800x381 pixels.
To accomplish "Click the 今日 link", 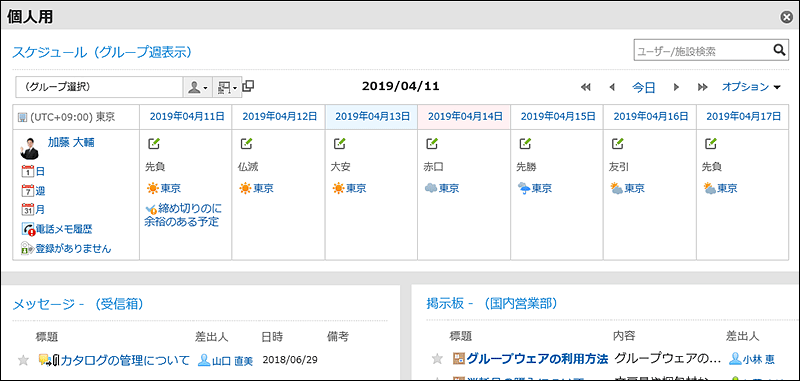I will pos(643,87).
